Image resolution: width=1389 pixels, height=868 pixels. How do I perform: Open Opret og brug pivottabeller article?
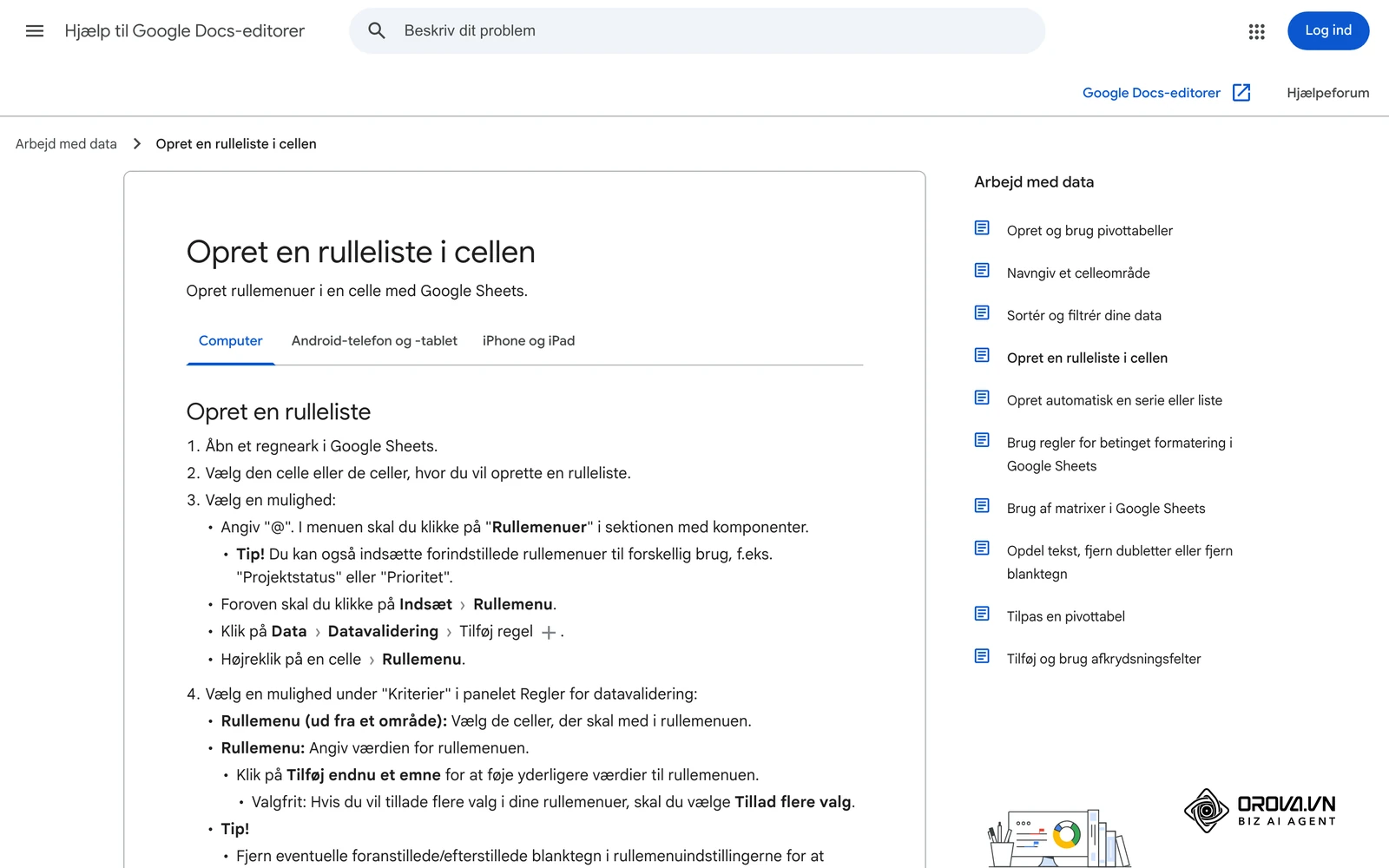(x=1089, y=231)
